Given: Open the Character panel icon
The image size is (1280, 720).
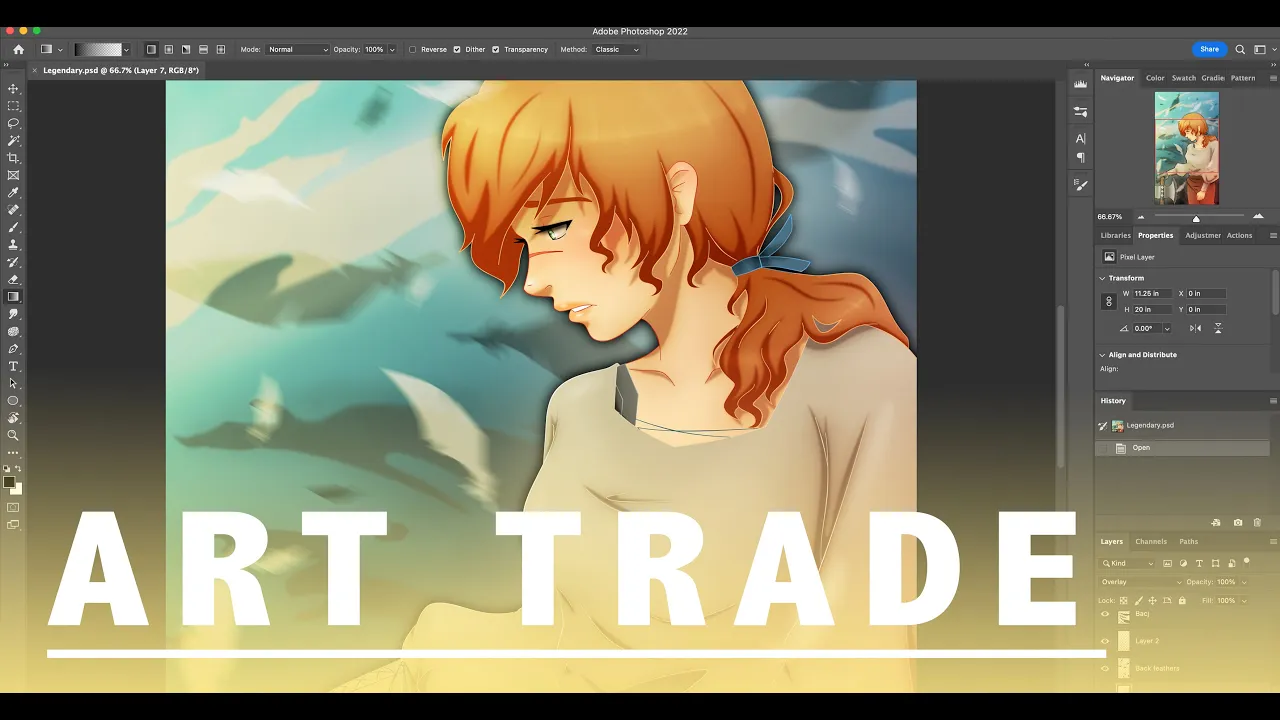Looking at the screenshot, I should coord(1080,139).
